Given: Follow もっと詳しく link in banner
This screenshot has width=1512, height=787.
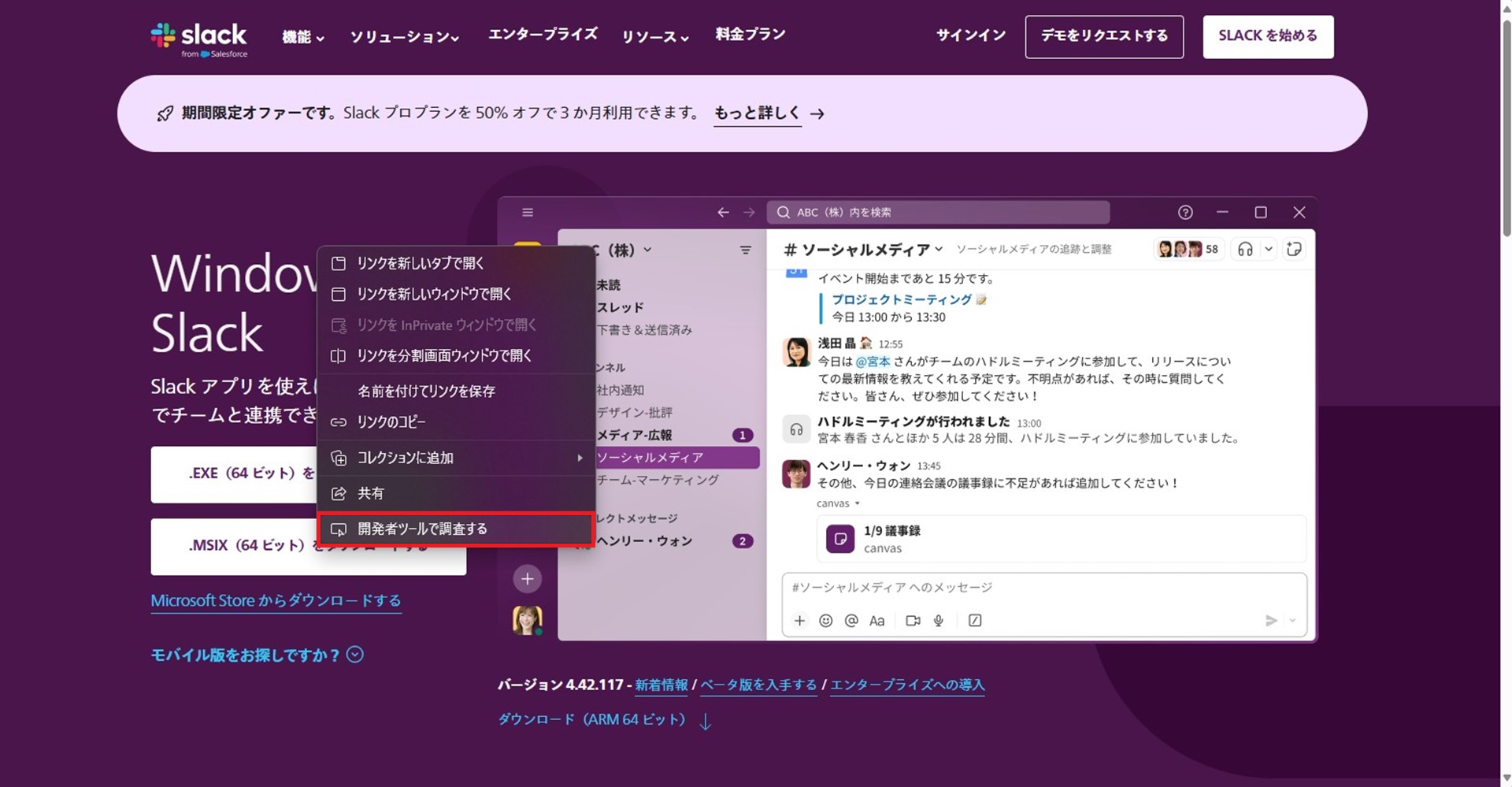Looking at the screenshot, I should tap(757, 113).
